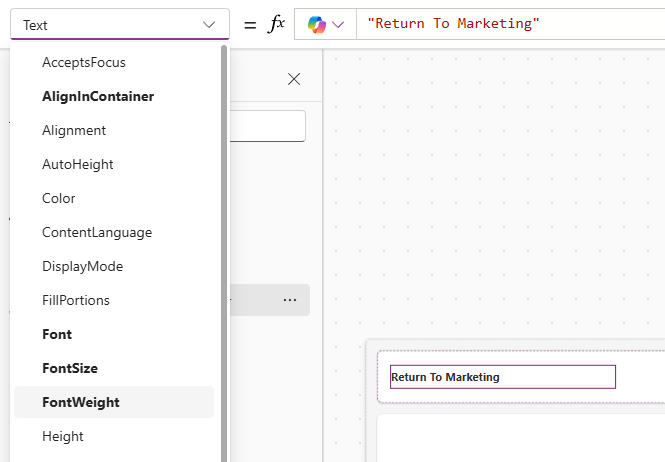
Task: Pick FontSize from the dropdown list
Action: coord(70,368)
